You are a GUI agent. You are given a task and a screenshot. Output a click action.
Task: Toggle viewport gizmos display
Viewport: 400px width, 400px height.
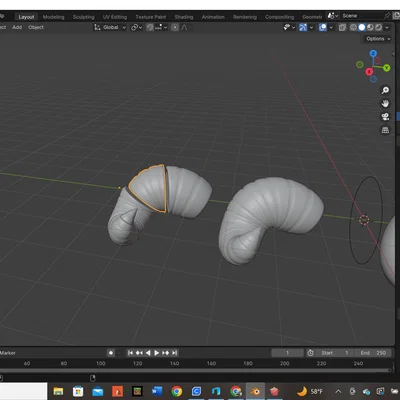(x=303, y=27)
